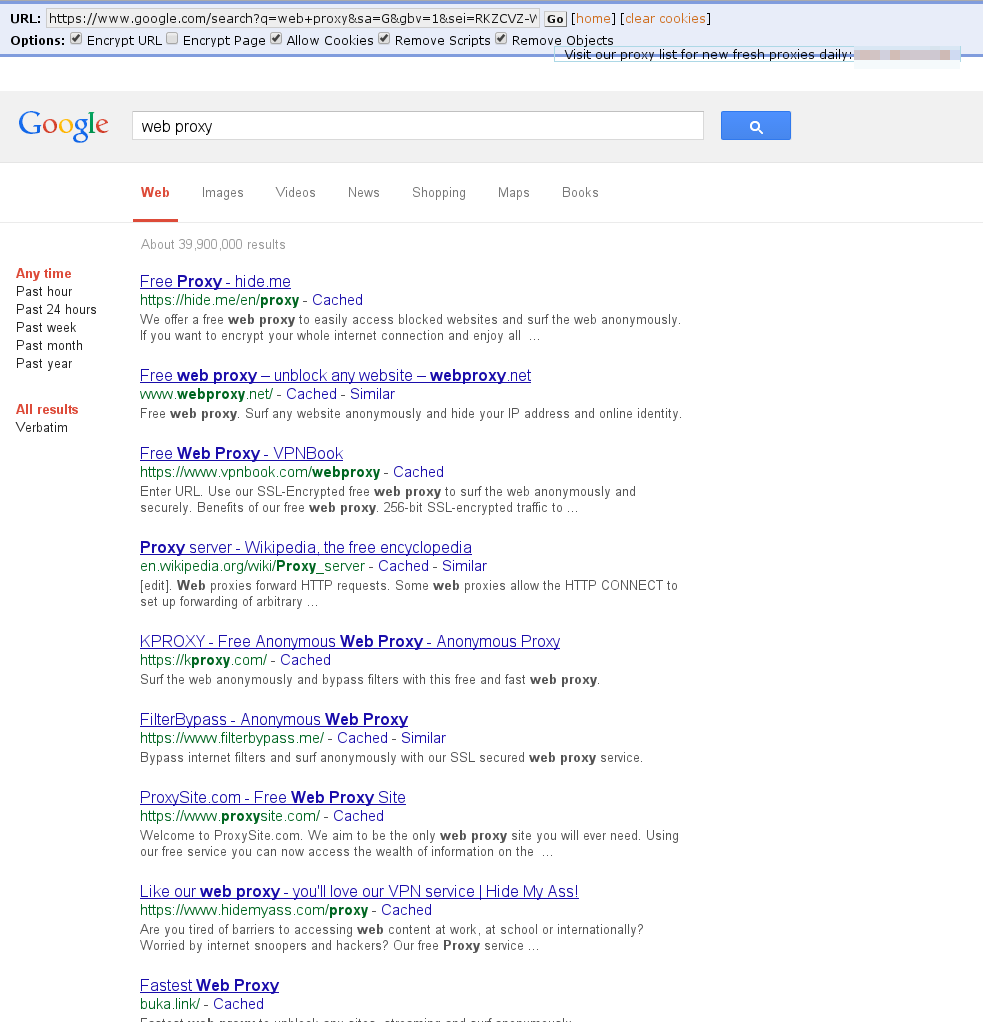983x1022 pixels.
Task: Toggle the Encrypt URL checkbox
Action: [76, 39]
